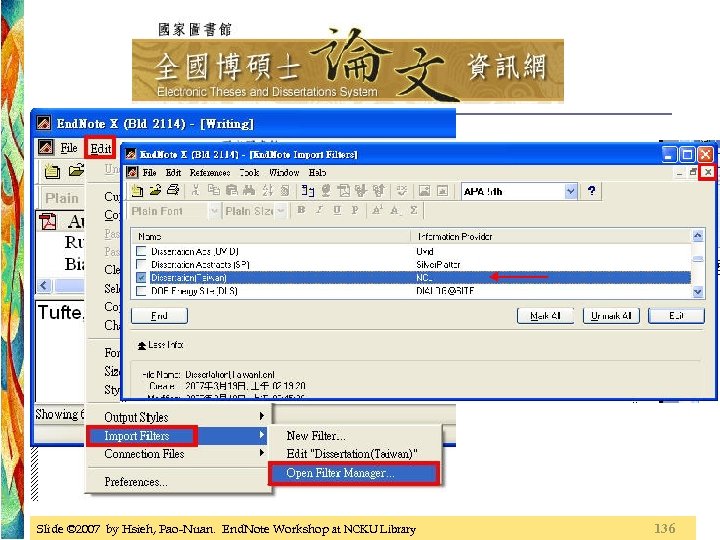This screenshot has width=720, height=540.
Task: Open the Plain Size dropdown
Action: (x=281, y=211)
